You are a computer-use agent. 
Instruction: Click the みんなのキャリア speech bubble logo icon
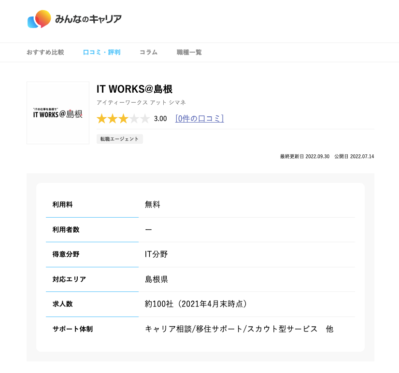pos(39,19)
